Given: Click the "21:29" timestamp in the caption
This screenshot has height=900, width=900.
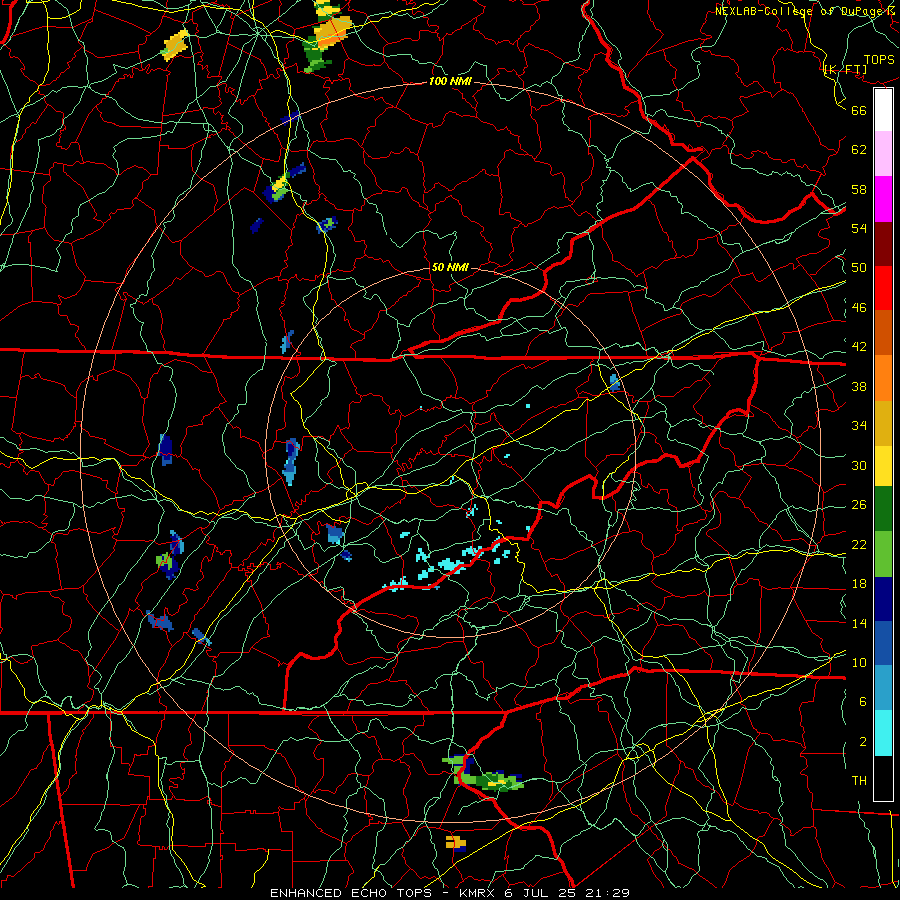Looking at the screenshot, I should (x=607, y=893).
